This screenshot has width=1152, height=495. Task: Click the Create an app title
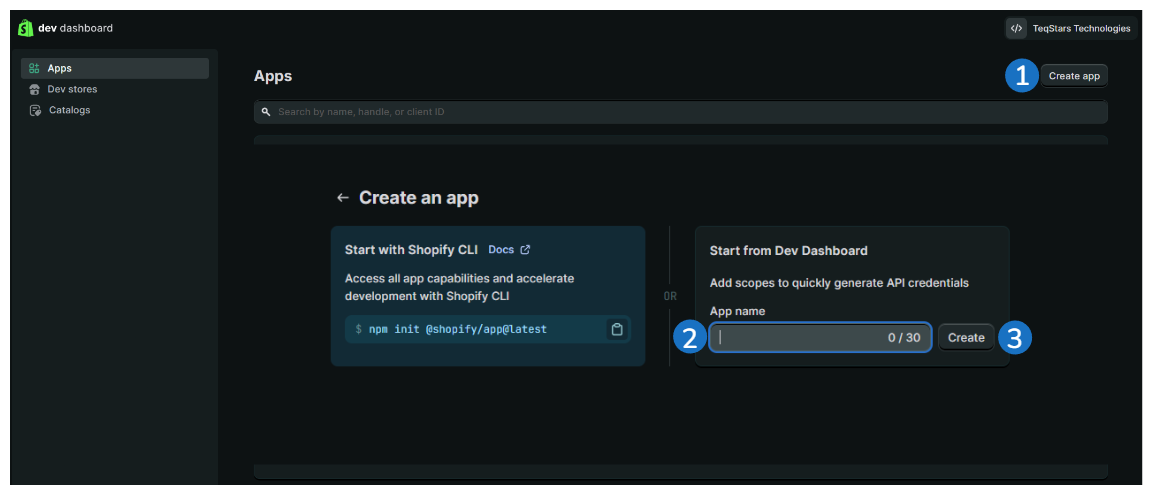pyautogui.click(x=419, y=198)
